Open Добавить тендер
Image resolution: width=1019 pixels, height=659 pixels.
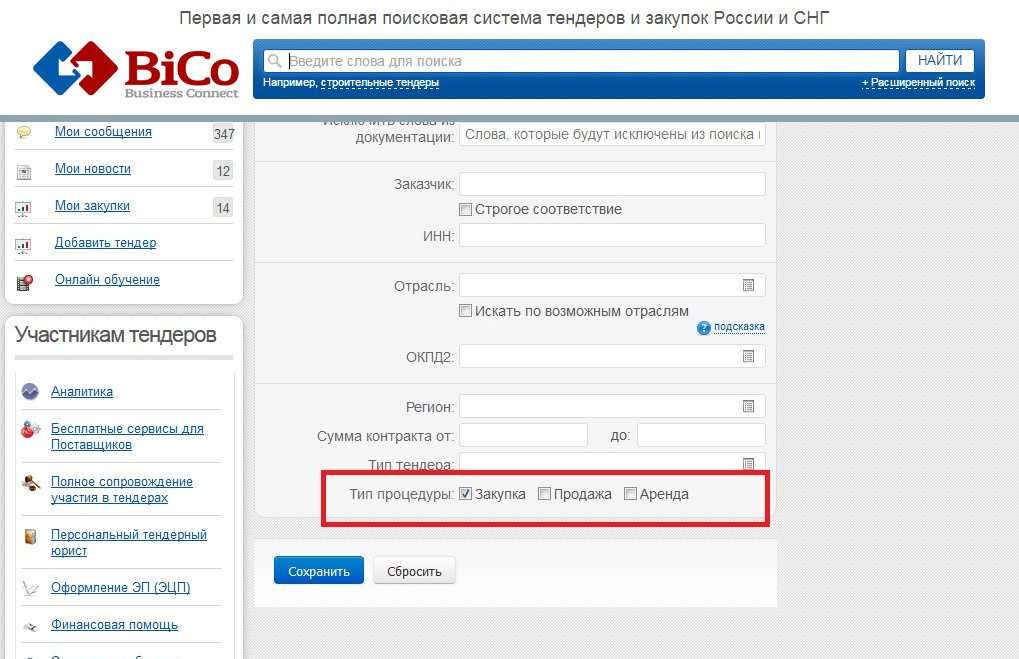coord(105,242)
